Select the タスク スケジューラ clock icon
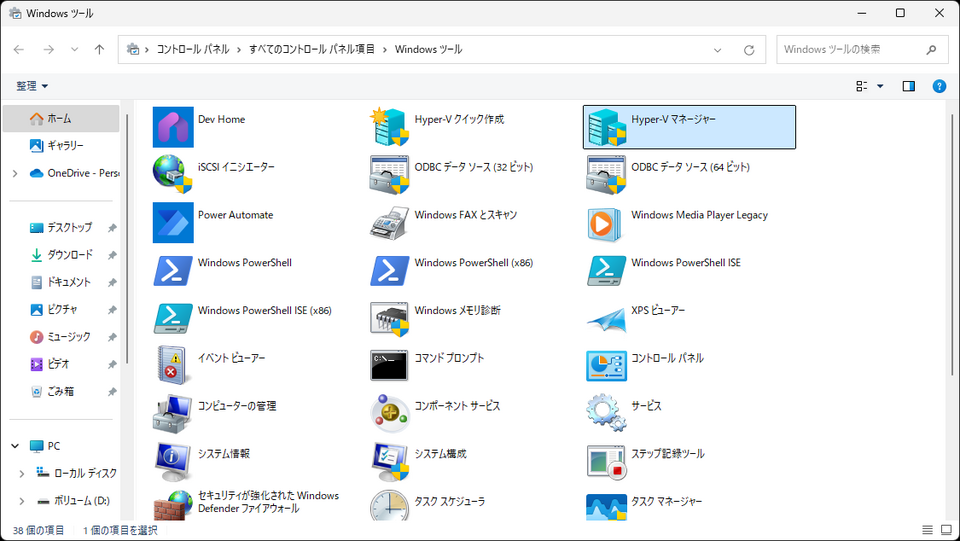The height and width of the screenshot is (541, 960). click(389, 506)
